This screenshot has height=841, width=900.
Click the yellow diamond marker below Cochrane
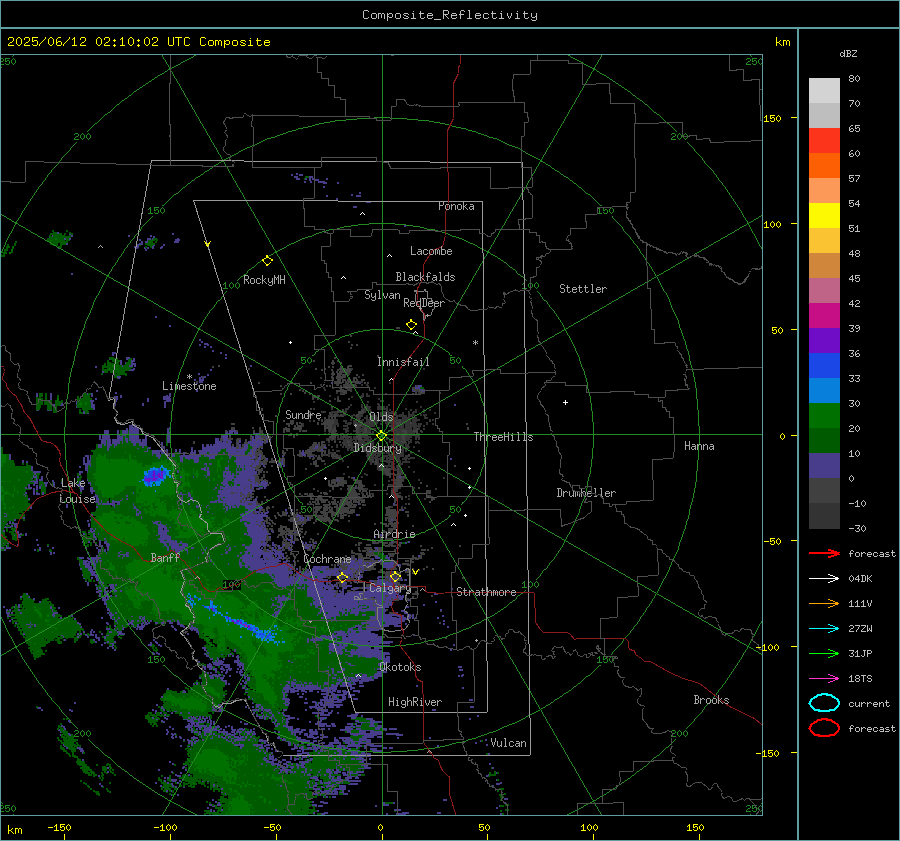343,577
